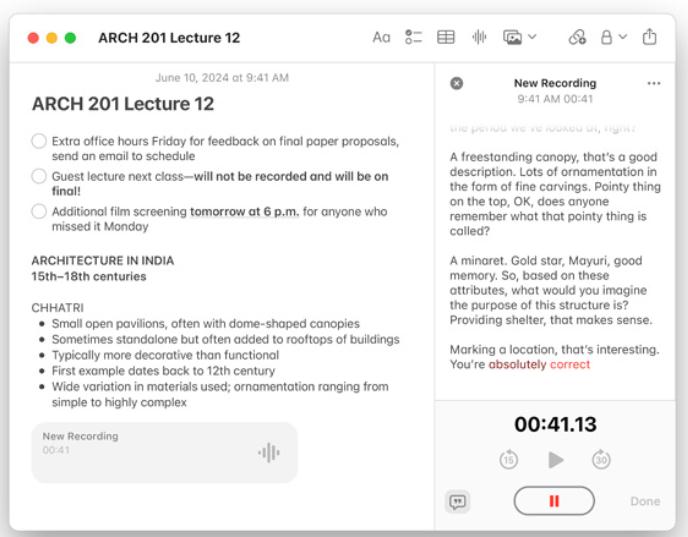Open the text format (Aa) options

[x=381, y=38]
